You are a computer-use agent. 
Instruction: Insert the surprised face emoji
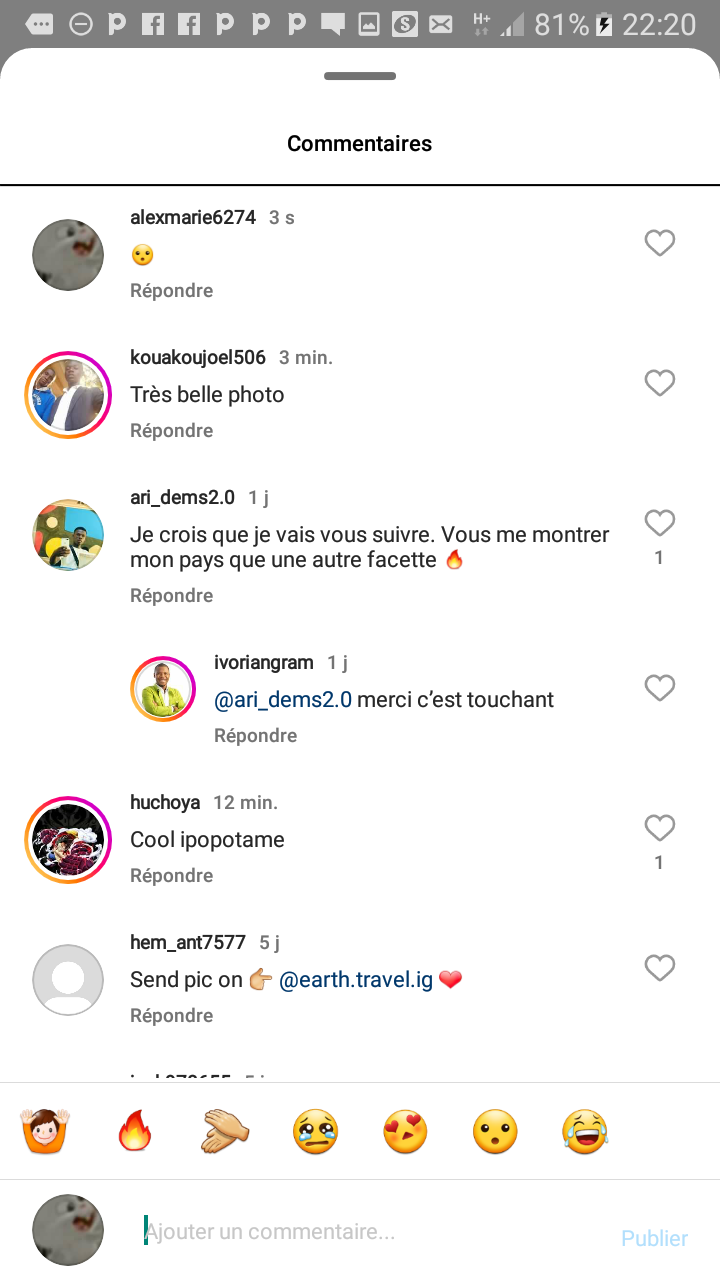pos(495,1132)
